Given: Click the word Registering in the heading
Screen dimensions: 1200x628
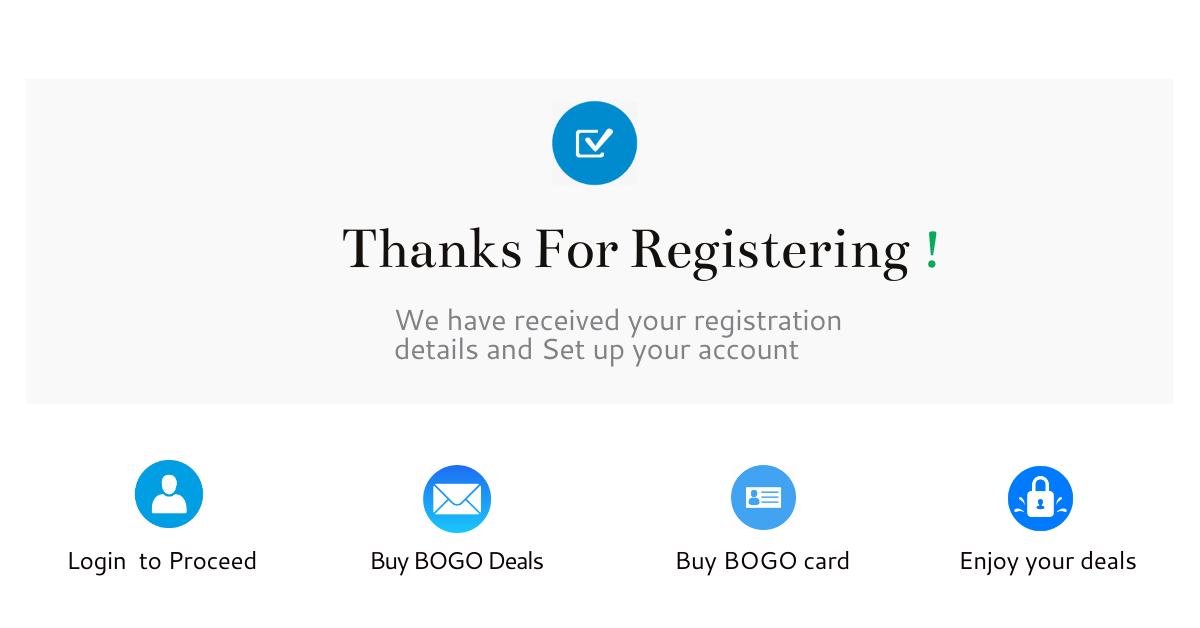Looking at the screenshot, I should (x=771, y=252).
